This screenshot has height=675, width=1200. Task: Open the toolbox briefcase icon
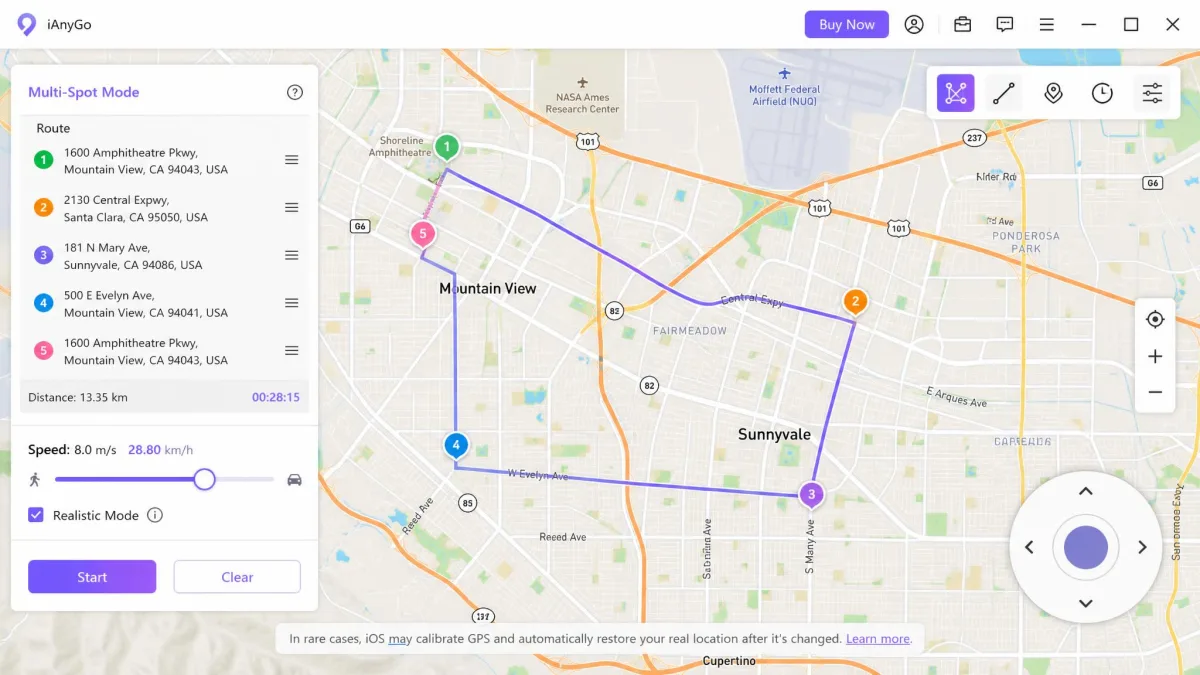(x=962, y=25)
